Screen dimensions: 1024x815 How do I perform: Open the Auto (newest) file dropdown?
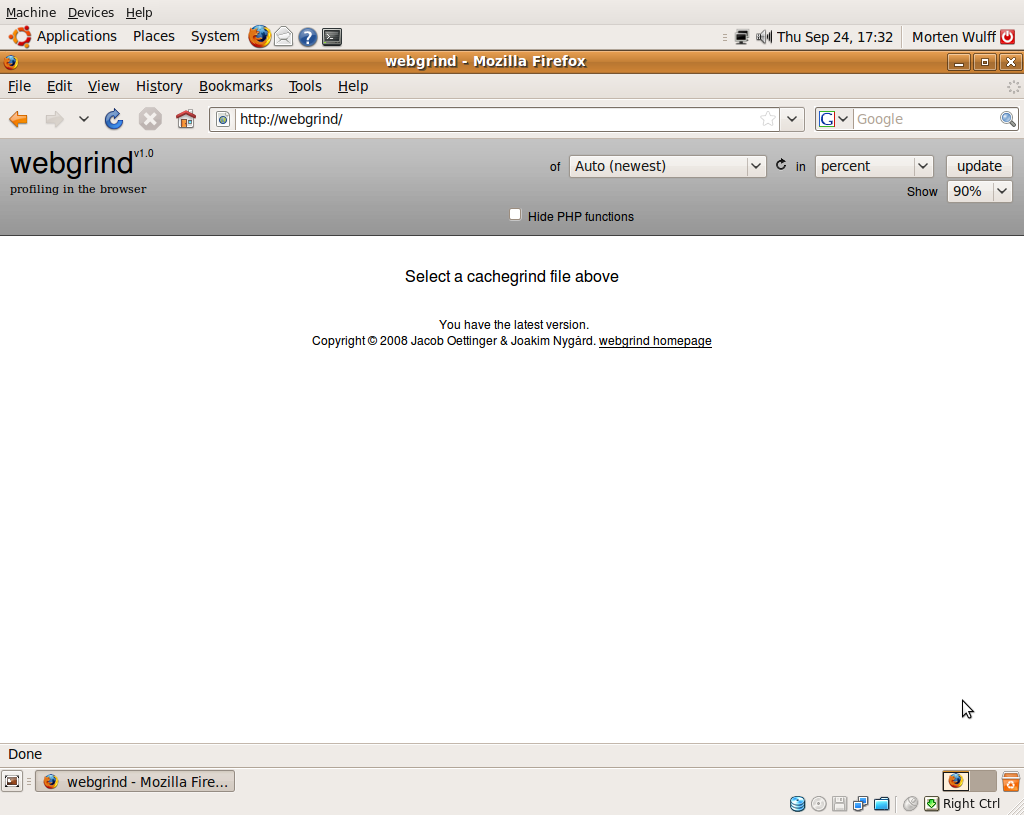point(667,166)
